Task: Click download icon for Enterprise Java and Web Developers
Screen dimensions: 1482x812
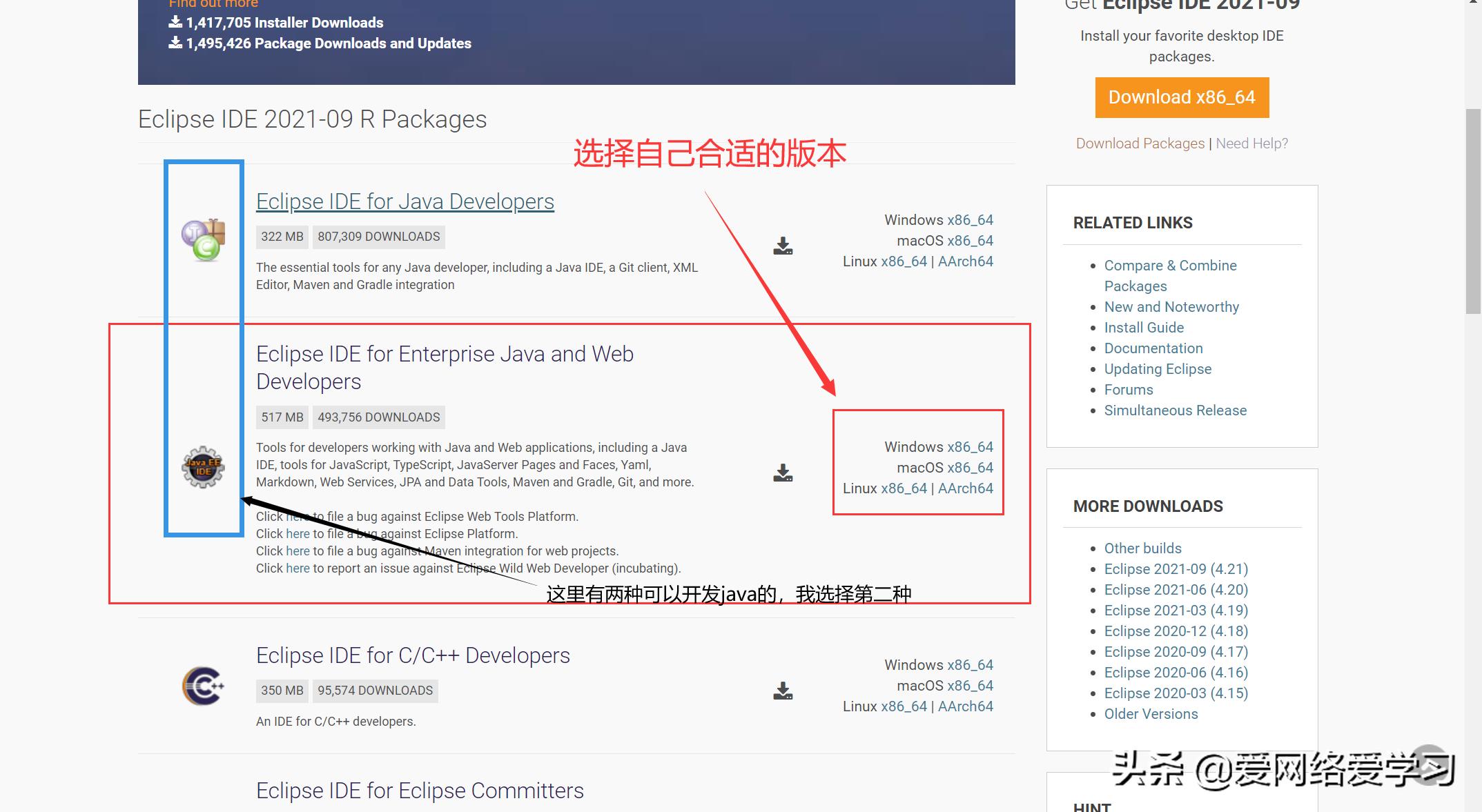Action: (783, 472)
